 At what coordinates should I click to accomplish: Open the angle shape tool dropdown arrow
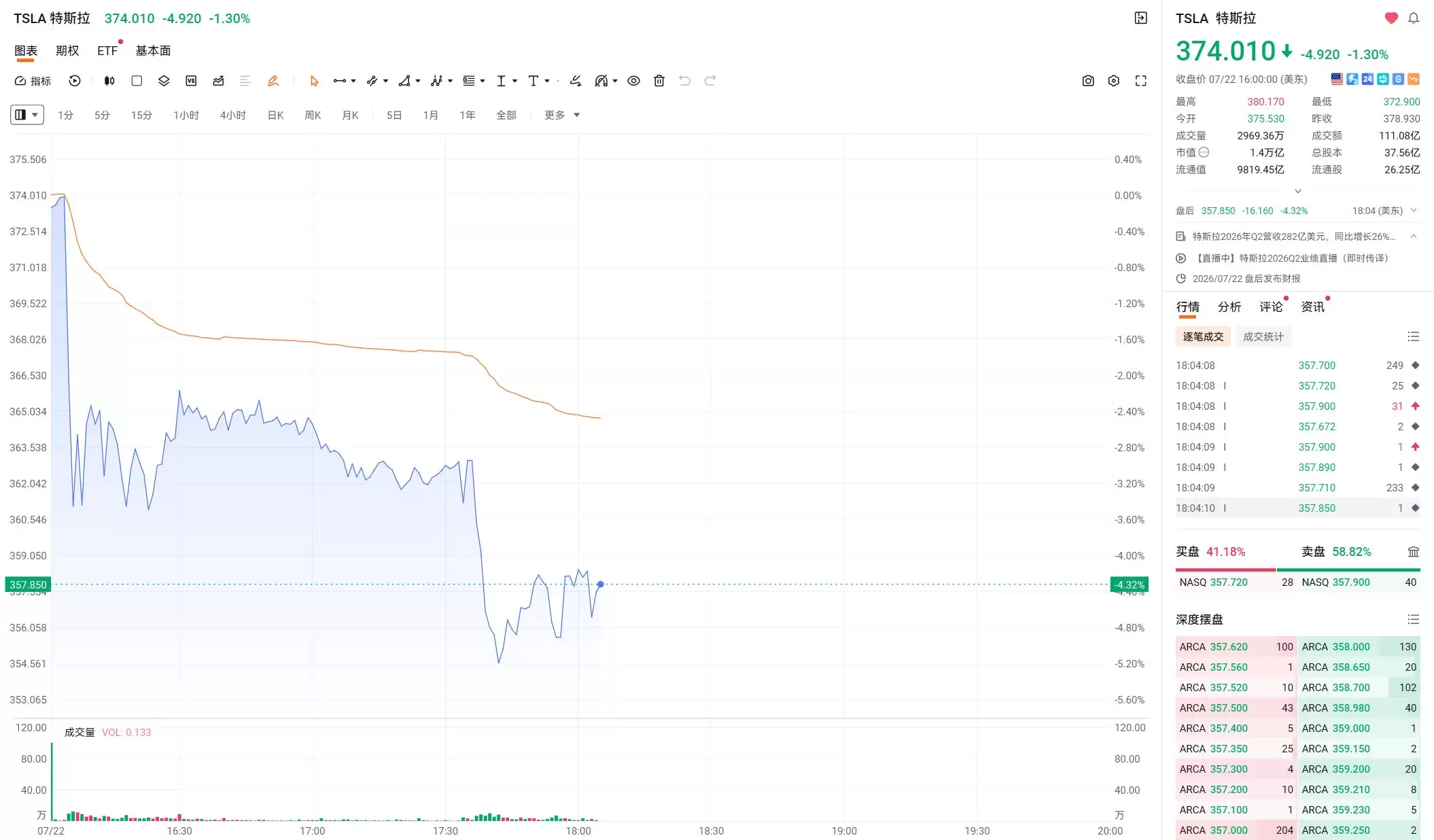click(418, 81)
